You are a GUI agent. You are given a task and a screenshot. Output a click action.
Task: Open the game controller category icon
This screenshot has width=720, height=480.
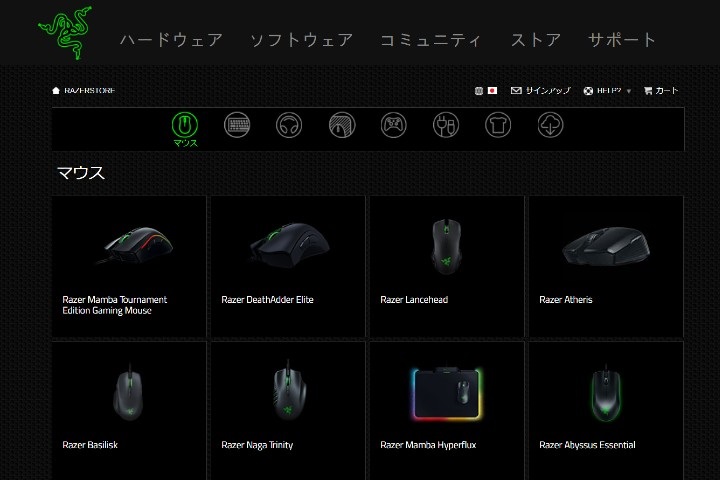(394, 124)
